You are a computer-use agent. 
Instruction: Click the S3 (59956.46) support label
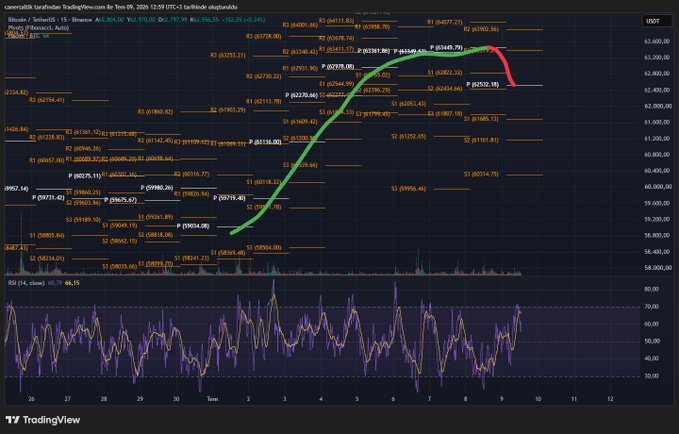pyautogui.click(x=409, y=189)
